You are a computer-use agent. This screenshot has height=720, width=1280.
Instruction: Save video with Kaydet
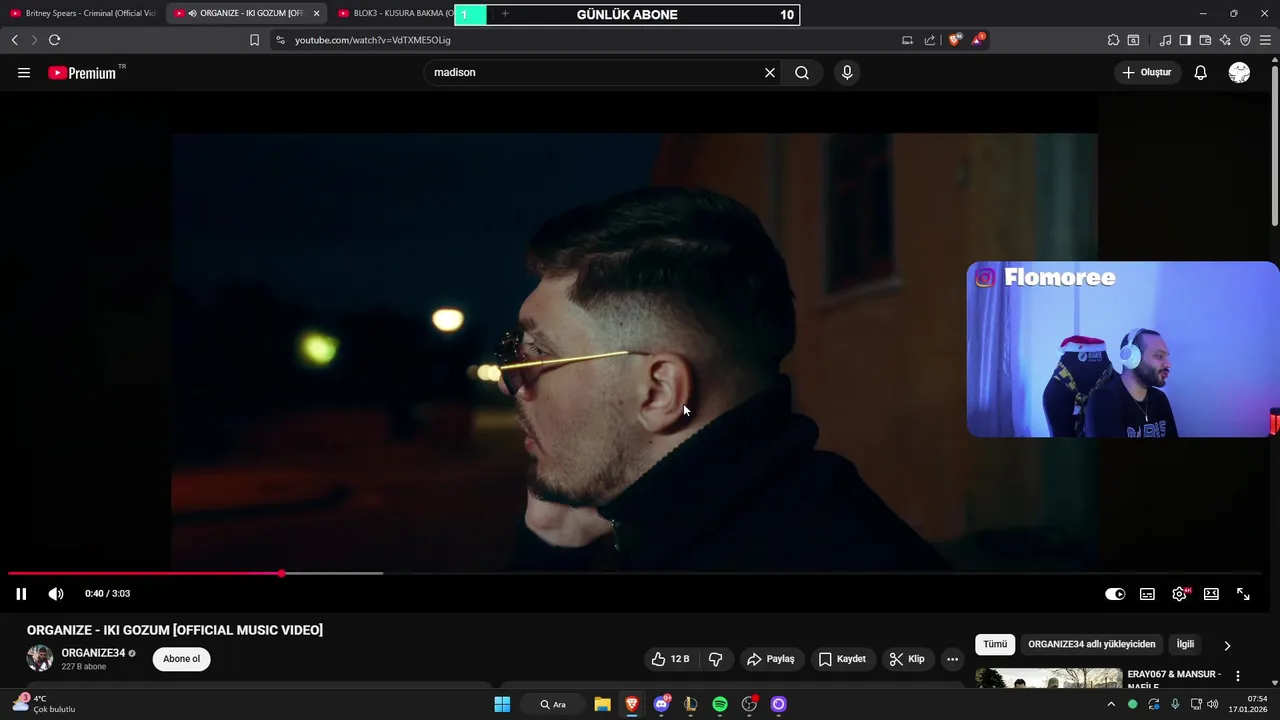click(842, 659)
